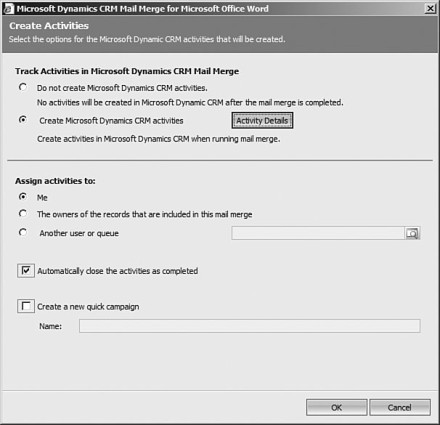Click the quick campaign Name field

click(x=250, y=326)
